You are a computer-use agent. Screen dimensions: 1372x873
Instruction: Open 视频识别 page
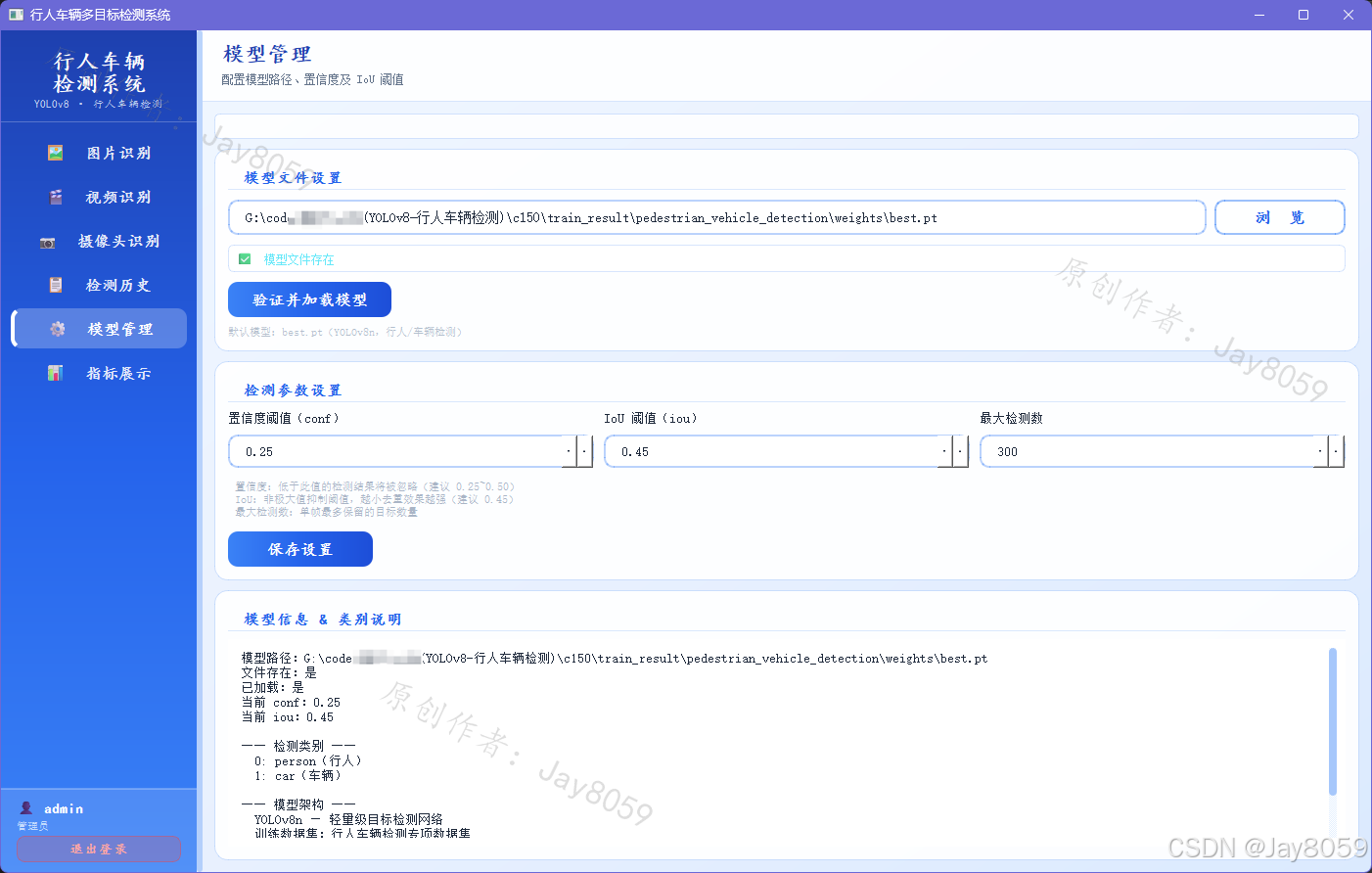tap(99, 197)
